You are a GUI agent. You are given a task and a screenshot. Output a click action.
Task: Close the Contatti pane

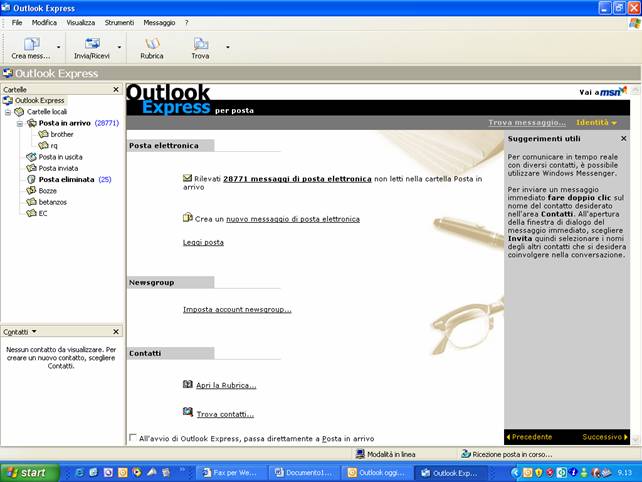[116, 332]
